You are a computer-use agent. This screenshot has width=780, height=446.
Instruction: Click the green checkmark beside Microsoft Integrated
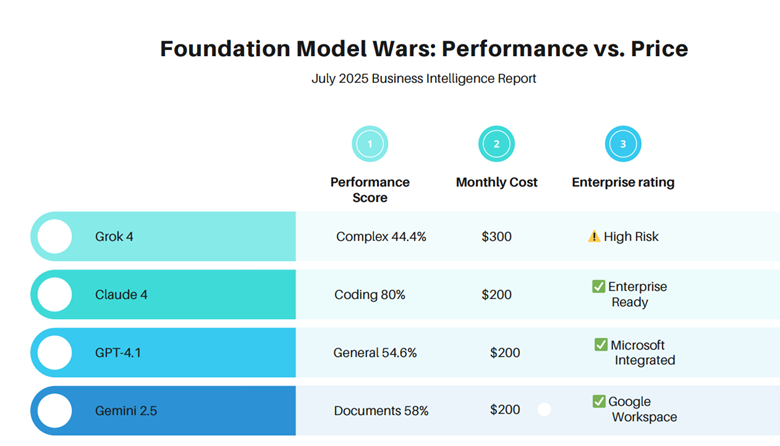pyautogui.click(x=601, y=345)
